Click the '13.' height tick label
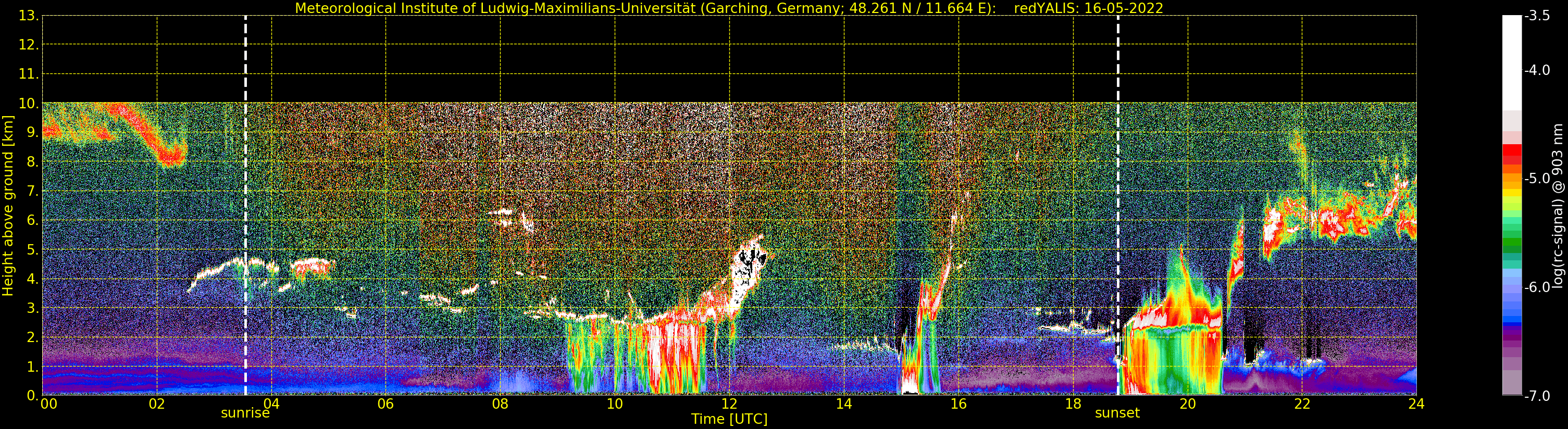This screenshot has height=429, width=1568. [29, 16]
